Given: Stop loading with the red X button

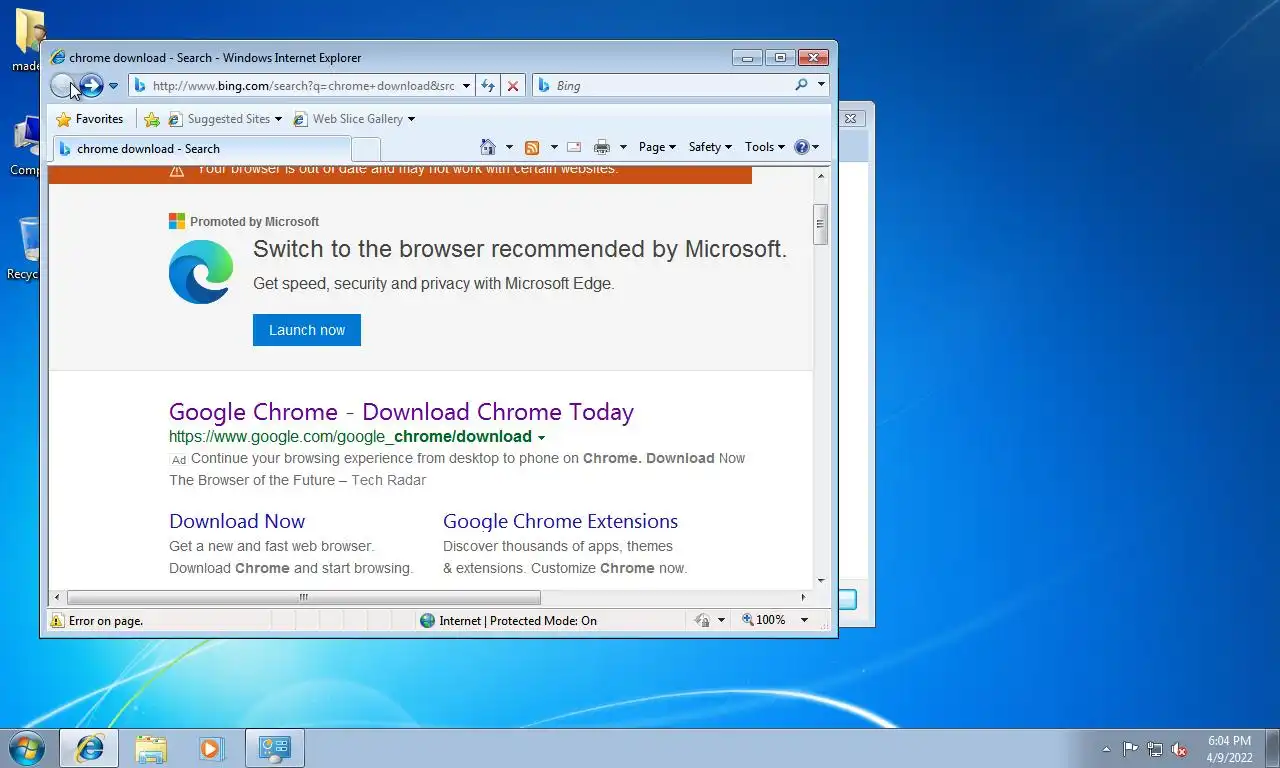Looking at the screenshot, I should 513,86.
